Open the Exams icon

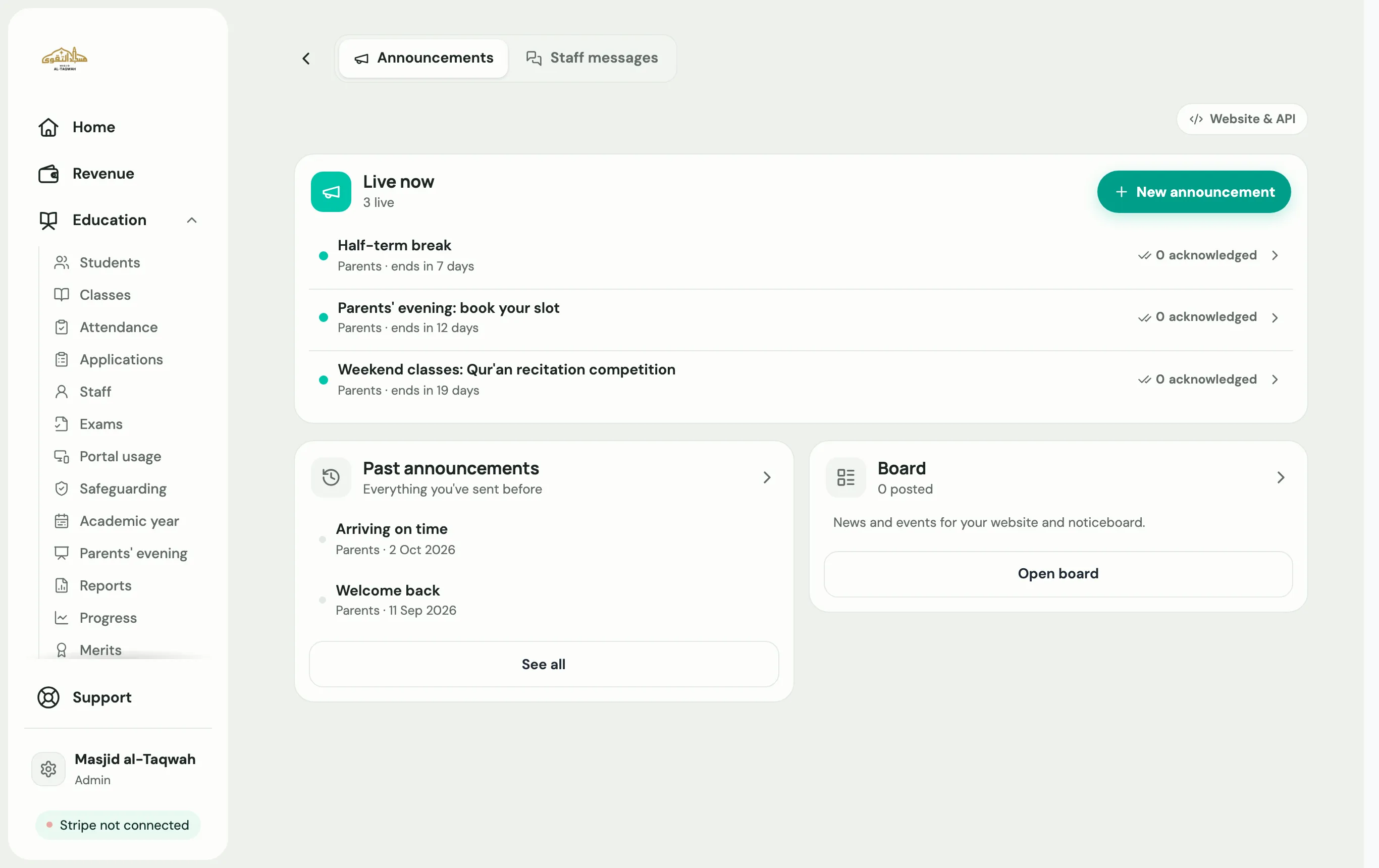pos(61,424)
